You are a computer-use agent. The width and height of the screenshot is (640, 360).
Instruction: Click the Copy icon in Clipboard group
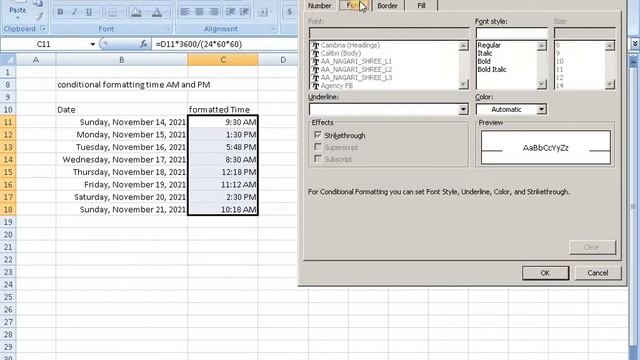tap(38, 4)
